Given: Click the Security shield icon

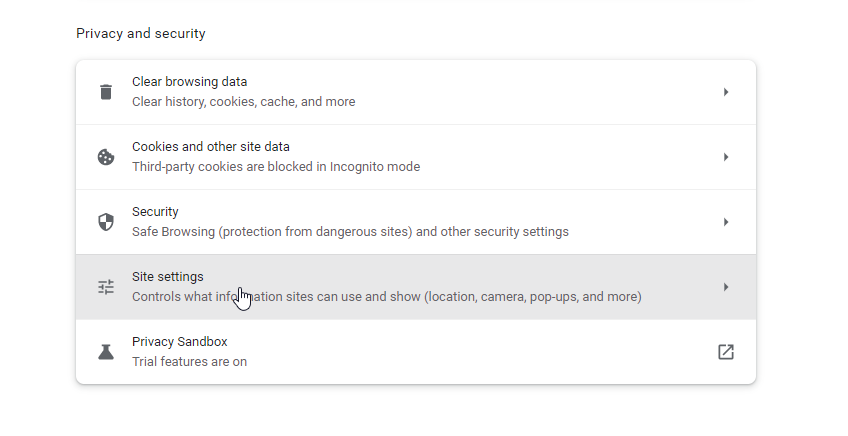Looking at the screenshot, I should tap(106, 222).
